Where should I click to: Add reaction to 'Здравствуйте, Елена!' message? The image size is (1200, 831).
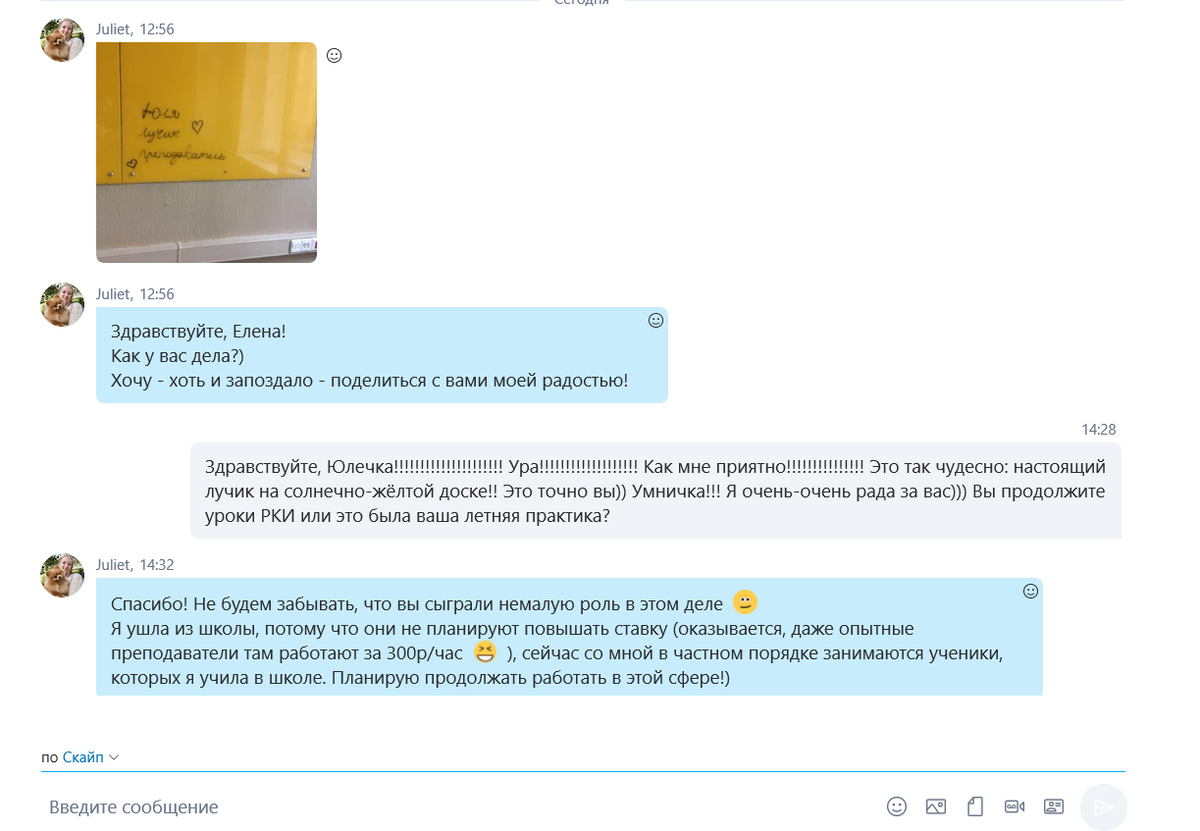[656, 321]
